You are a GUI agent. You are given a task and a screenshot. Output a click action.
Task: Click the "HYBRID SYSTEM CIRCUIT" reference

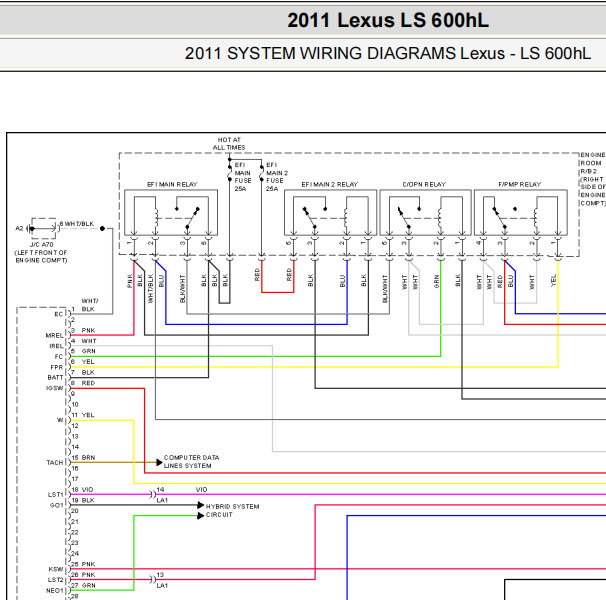point(232,510)
